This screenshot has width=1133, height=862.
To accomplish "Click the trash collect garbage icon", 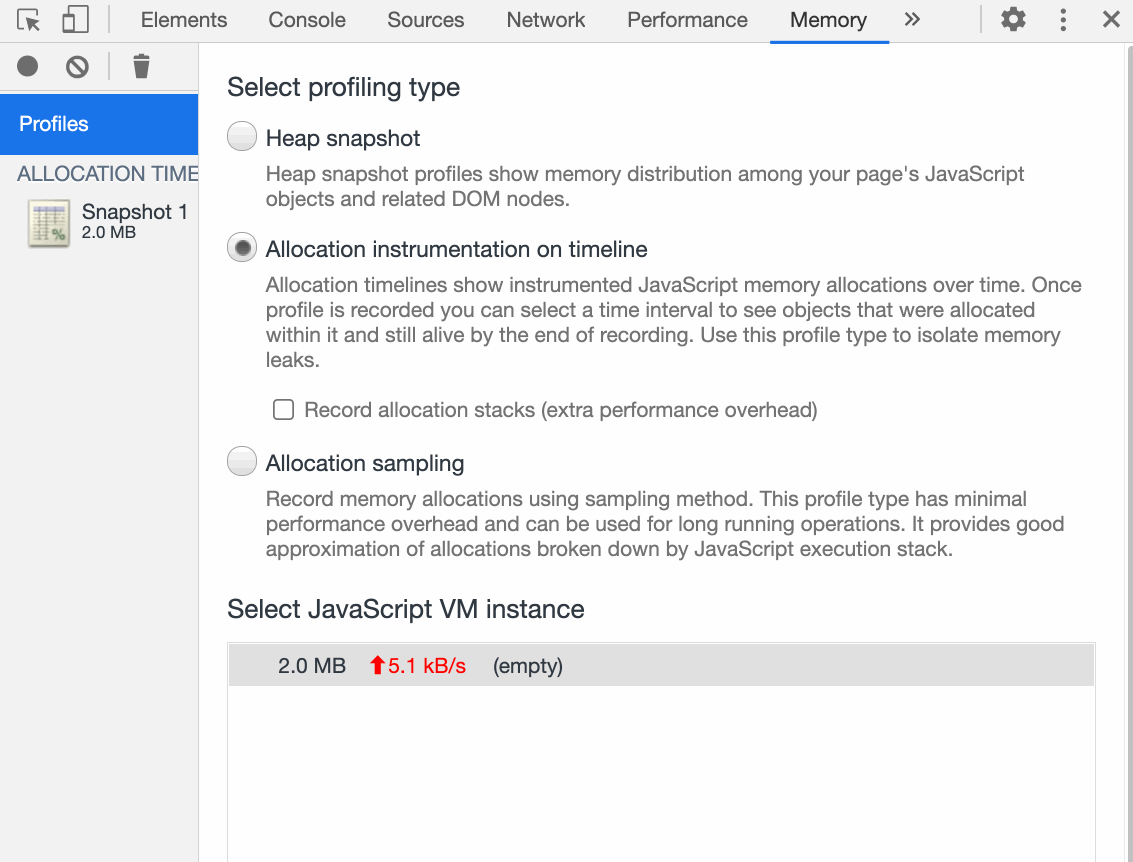I will tap(142, 66).
